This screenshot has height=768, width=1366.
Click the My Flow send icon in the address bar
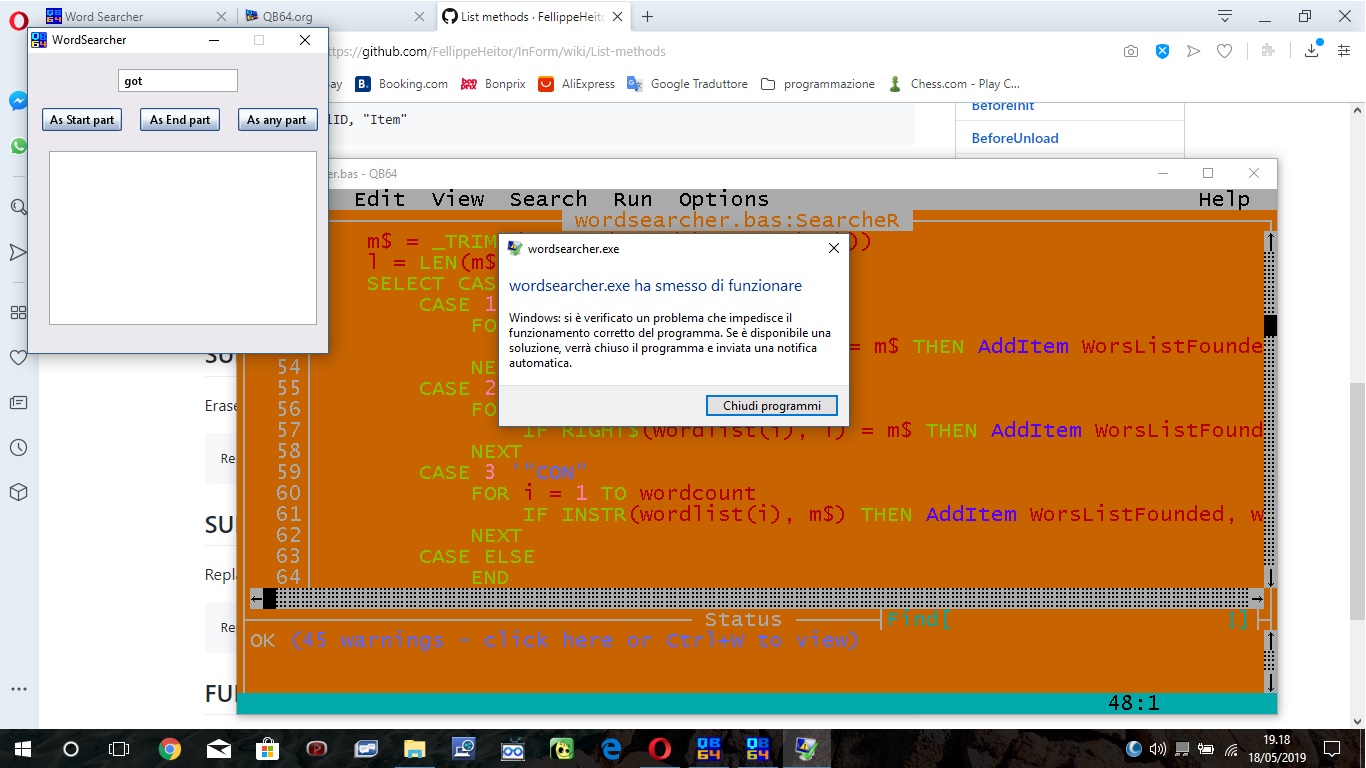[1193, 51]
